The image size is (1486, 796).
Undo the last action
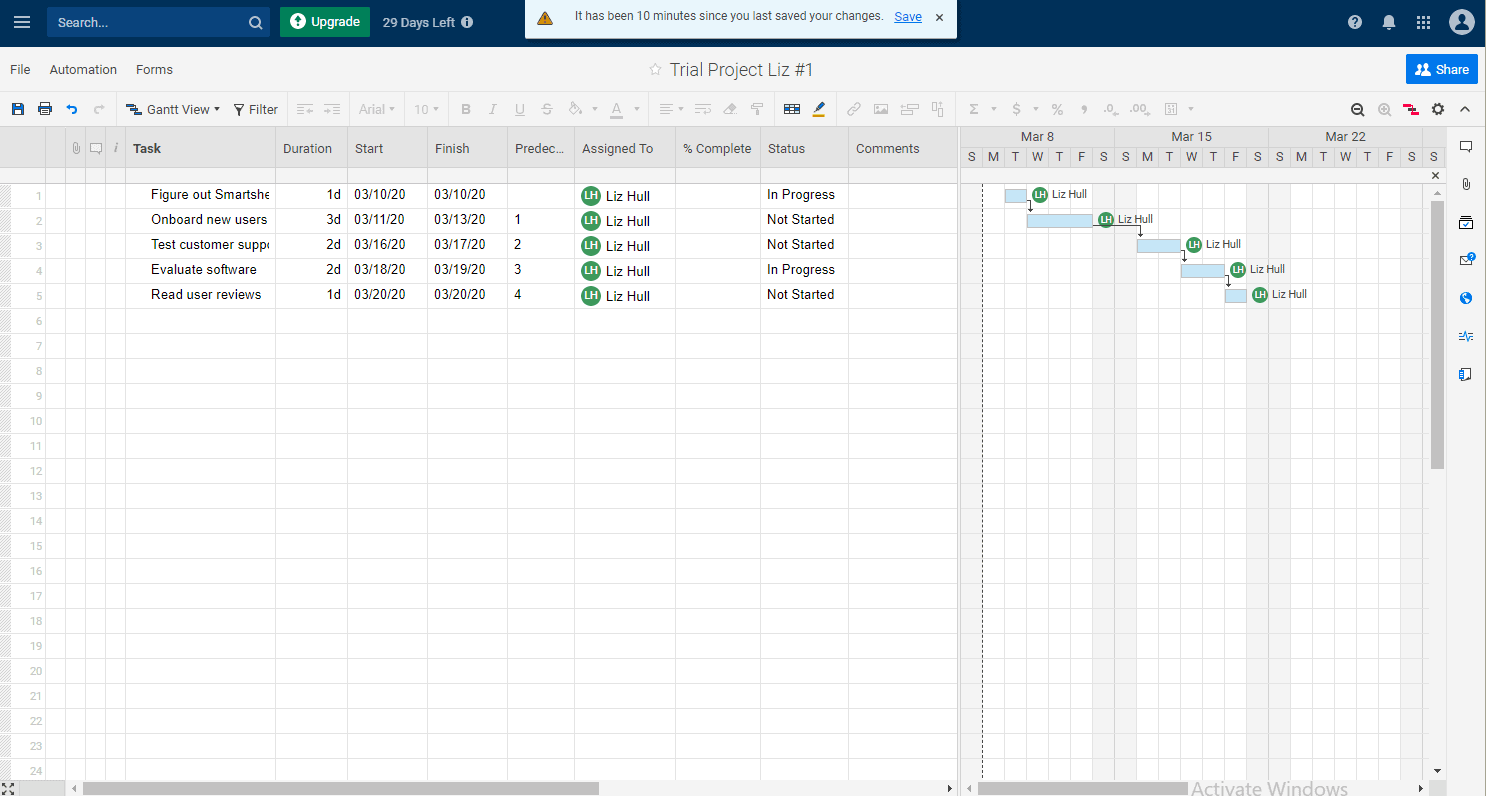[72, 109]
